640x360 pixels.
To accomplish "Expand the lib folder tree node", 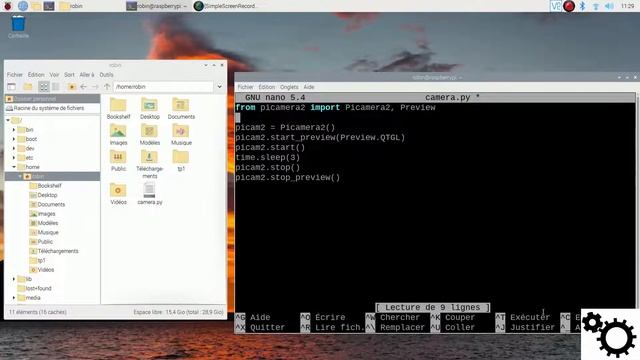I will click(x=14, y=279).
